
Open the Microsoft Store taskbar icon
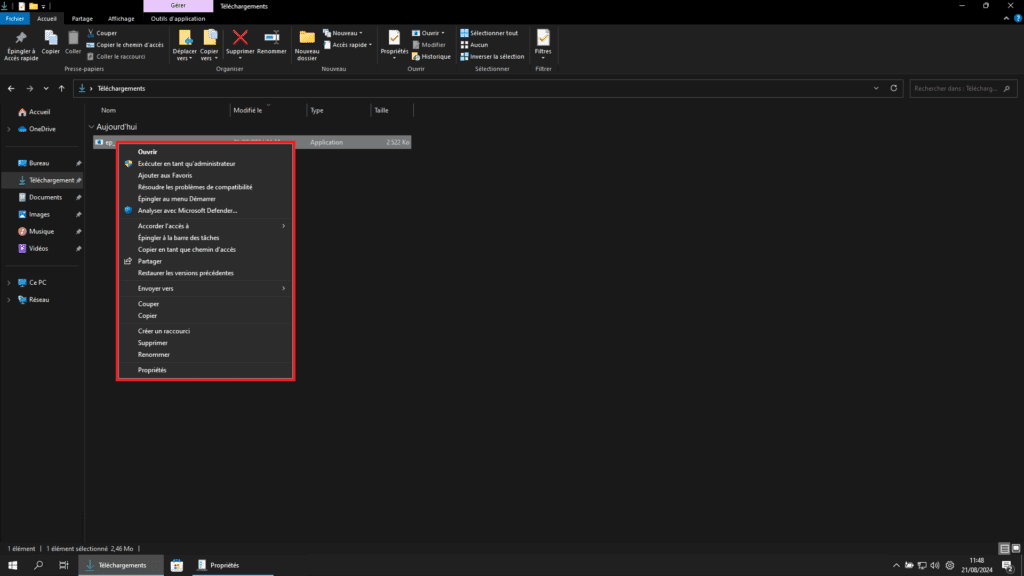(177, 565)
